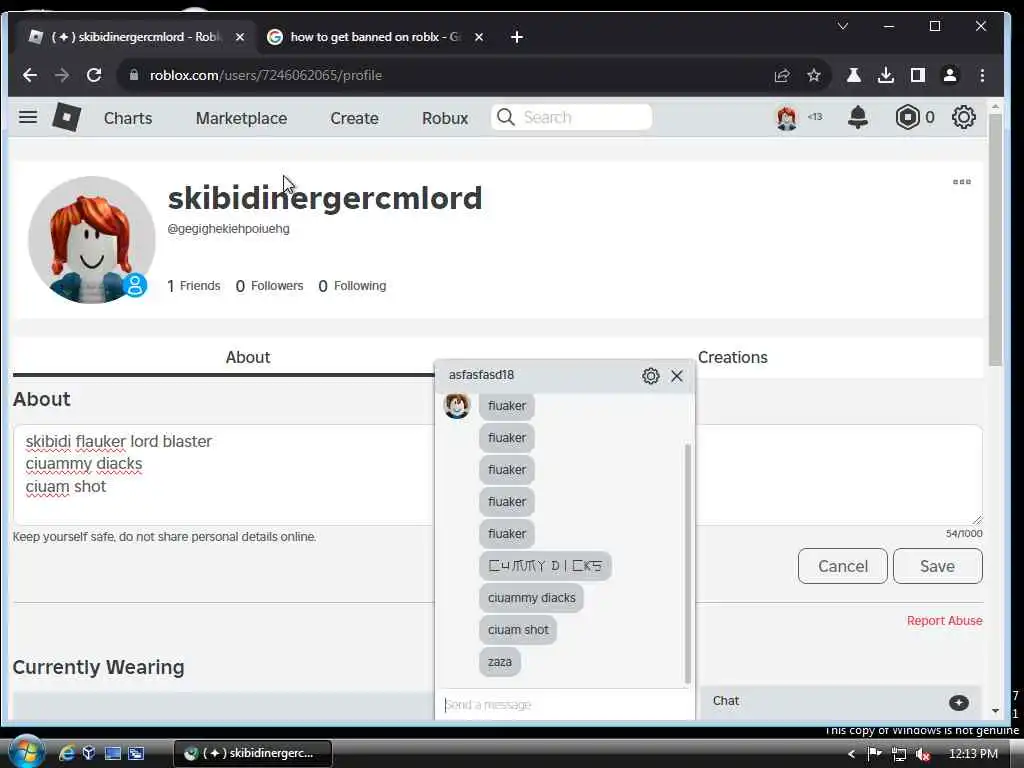
Task: Click the blue avatar status badge
Action: (135, 285)
